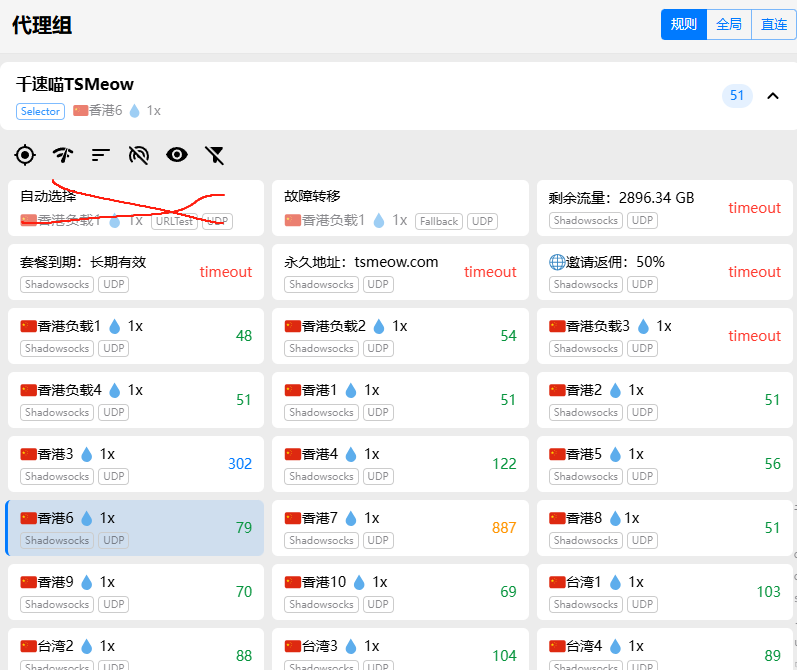This screenshot has width=797, height=670.
Task: Toggle the eye icon for node details
Action: coord(177,155)
